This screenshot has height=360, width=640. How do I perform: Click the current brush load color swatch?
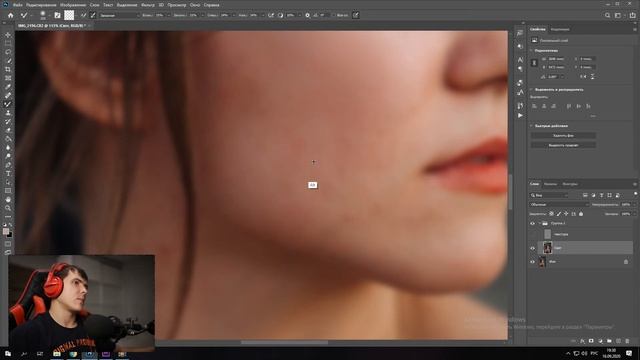coord(69,15)
